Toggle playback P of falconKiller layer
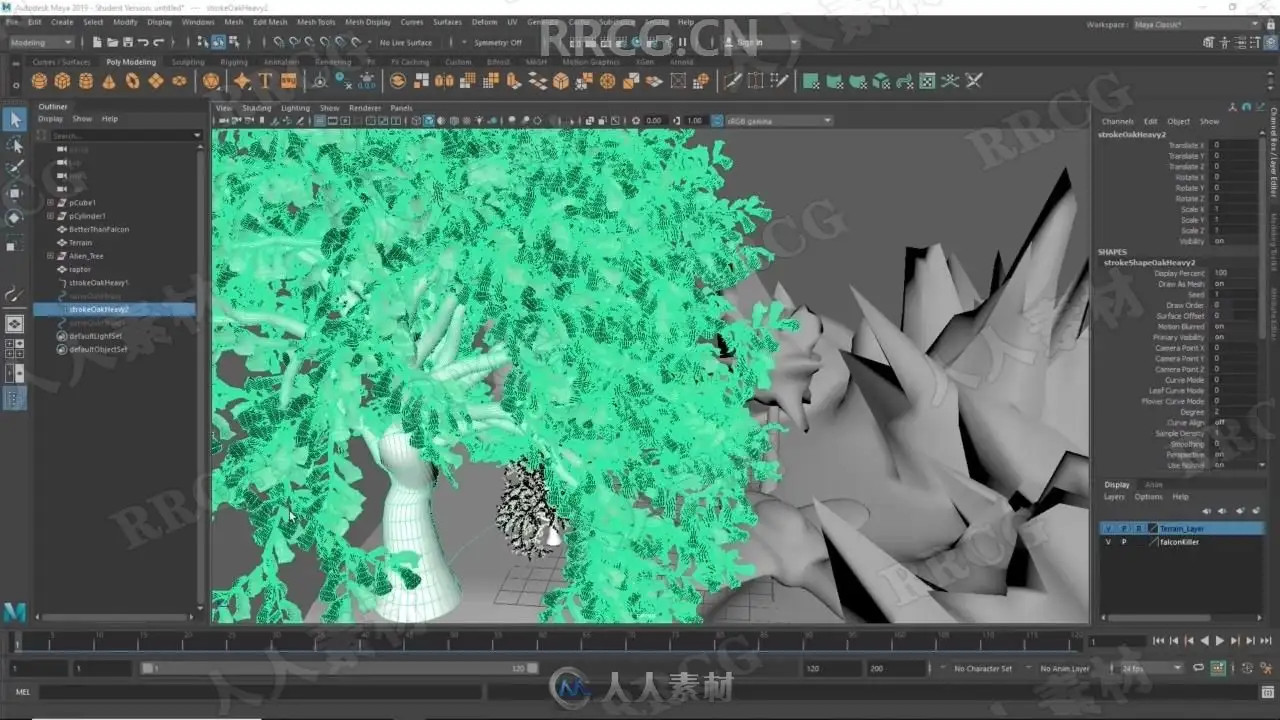 [x=1123, y=542]
